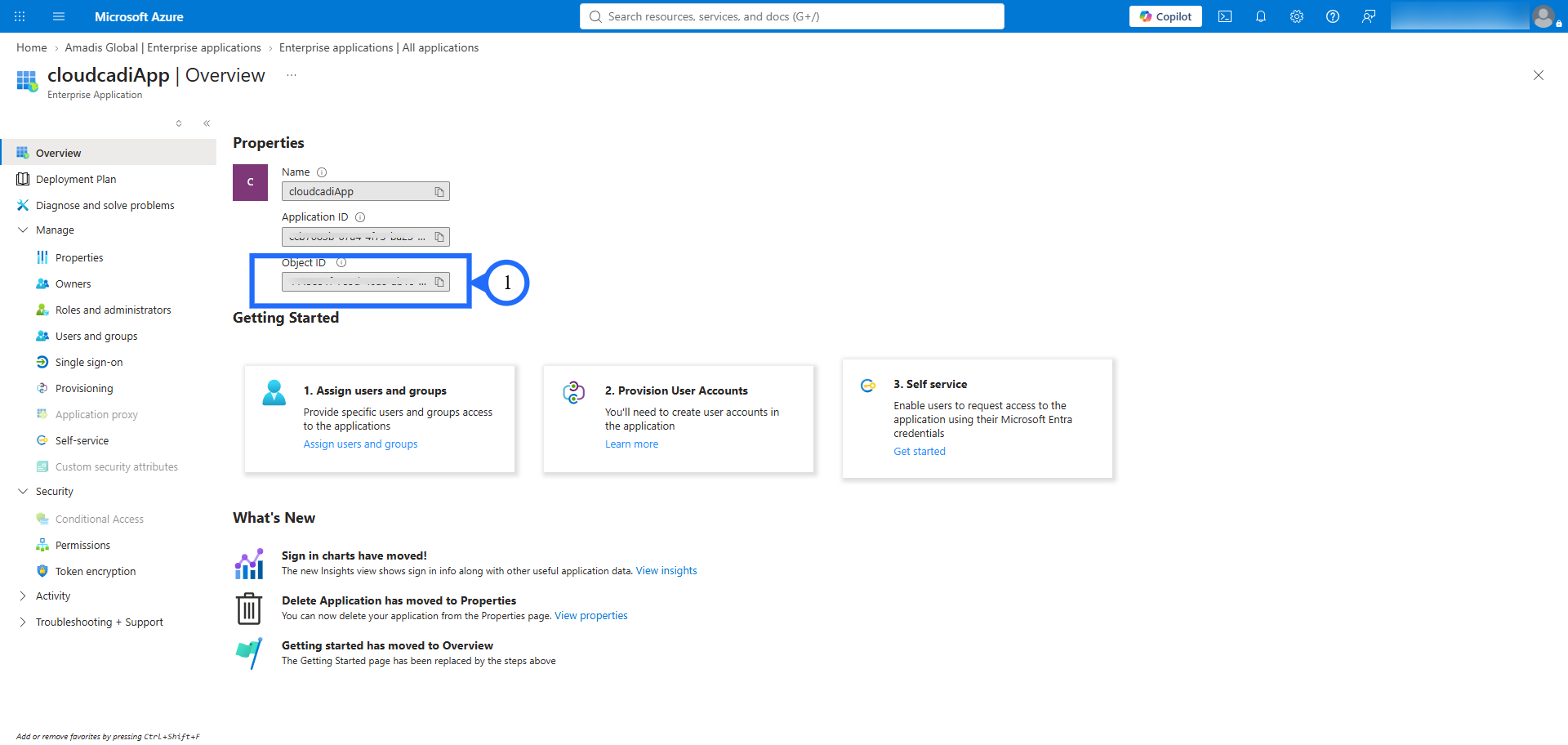Click the user account avatar
Screen dimensions: 1568x745
(x=1543, y=16)
